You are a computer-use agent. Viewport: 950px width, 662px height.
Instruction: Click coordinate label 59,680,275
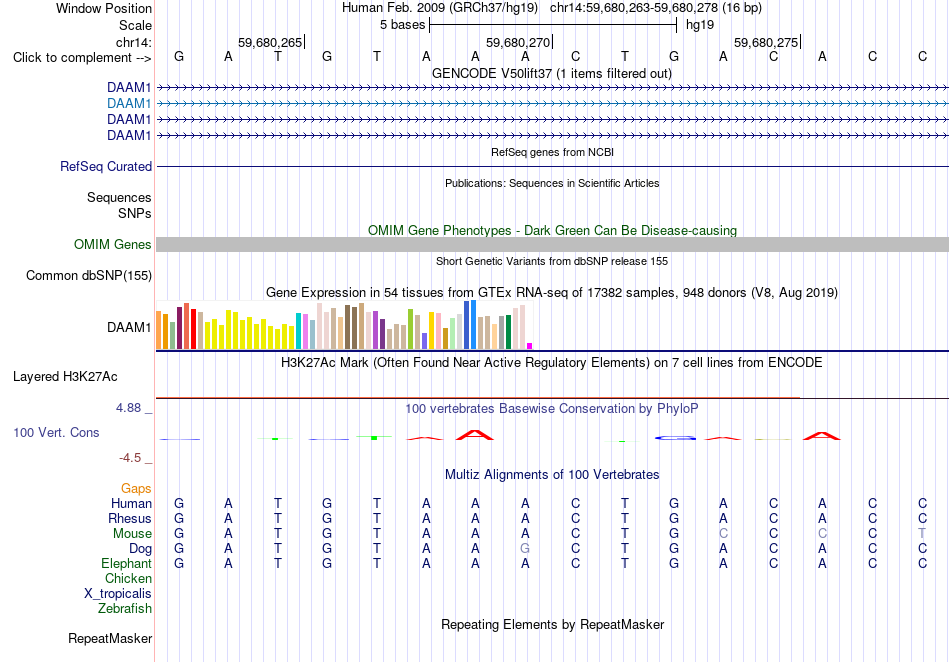click(x=766, y=42)
